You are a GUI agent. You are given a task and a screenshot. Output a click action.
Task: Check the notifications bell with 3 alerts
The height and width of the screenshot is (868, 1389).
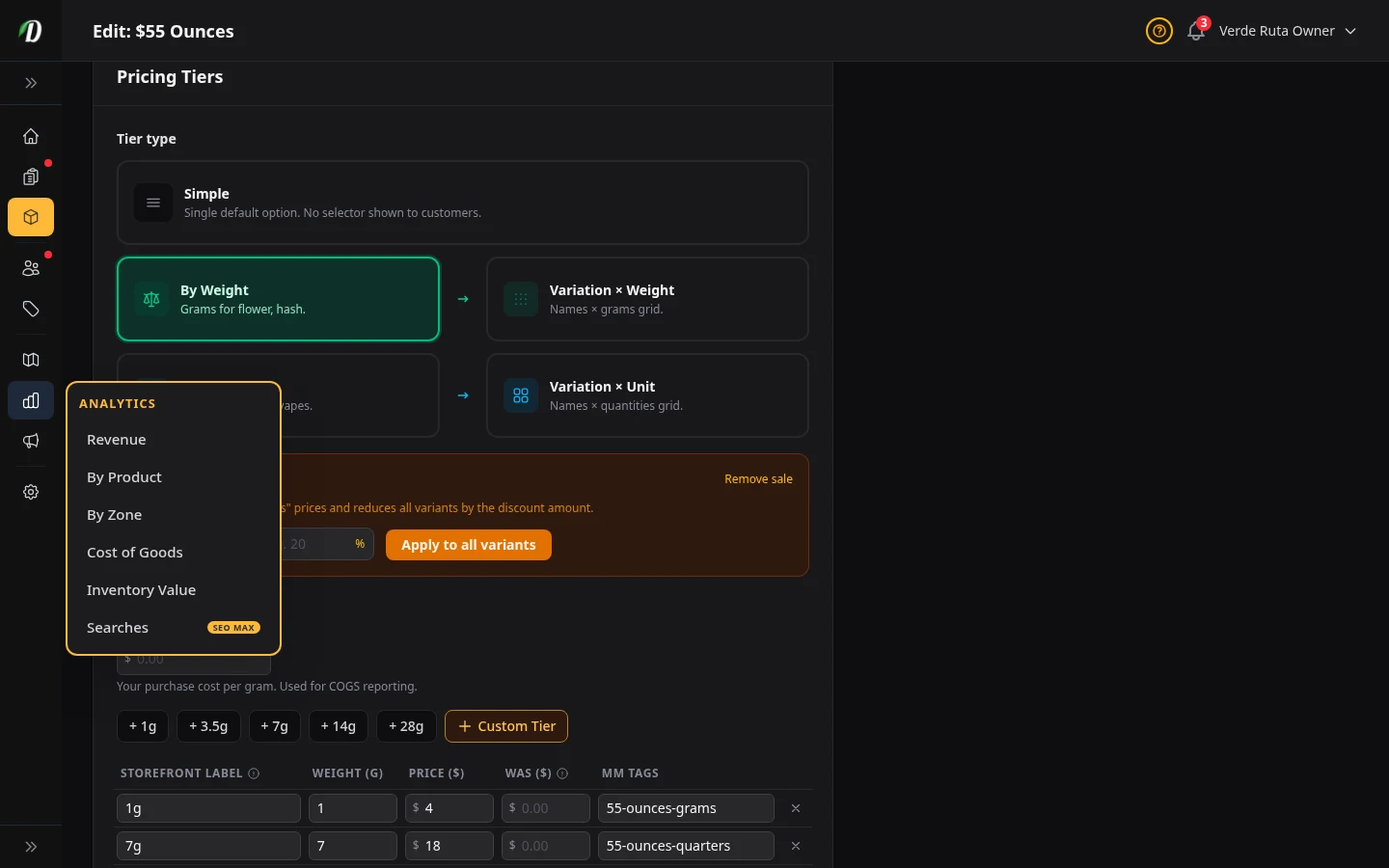click(1195, 32)
